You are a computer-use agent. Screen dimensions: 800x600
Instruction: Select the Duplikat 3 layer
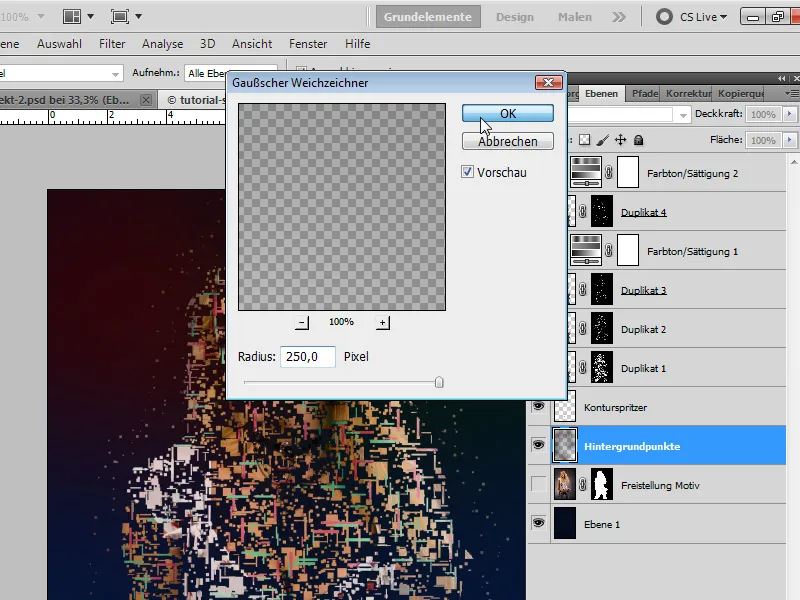(643, 290)
